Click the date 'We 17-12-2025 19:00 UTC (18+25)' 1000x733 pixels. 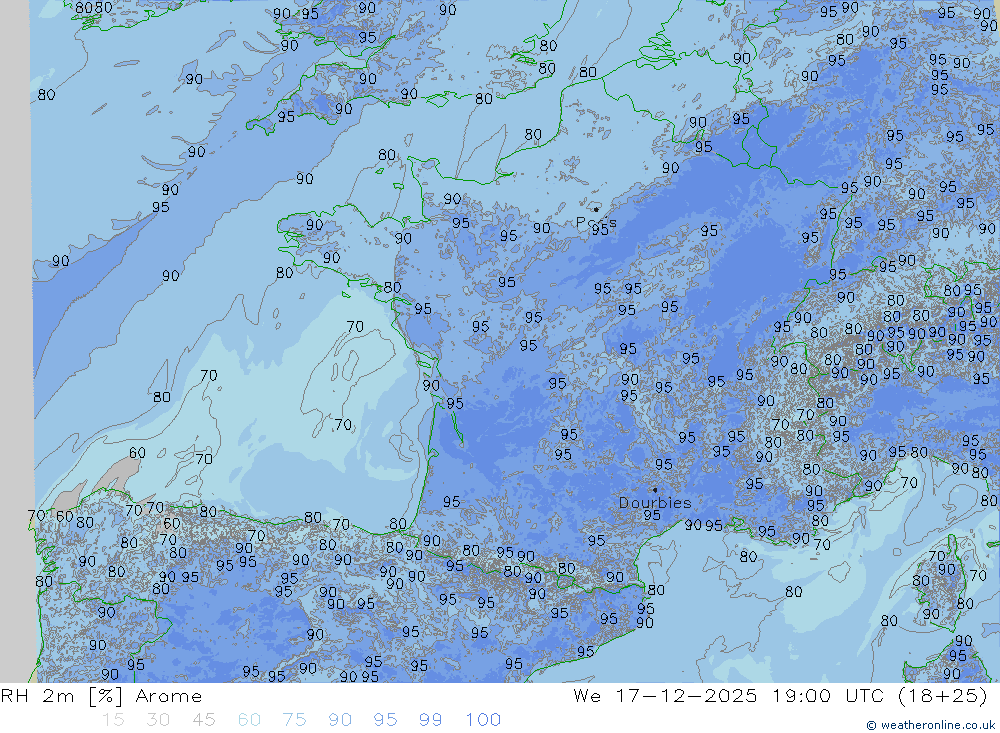point(780,695)
